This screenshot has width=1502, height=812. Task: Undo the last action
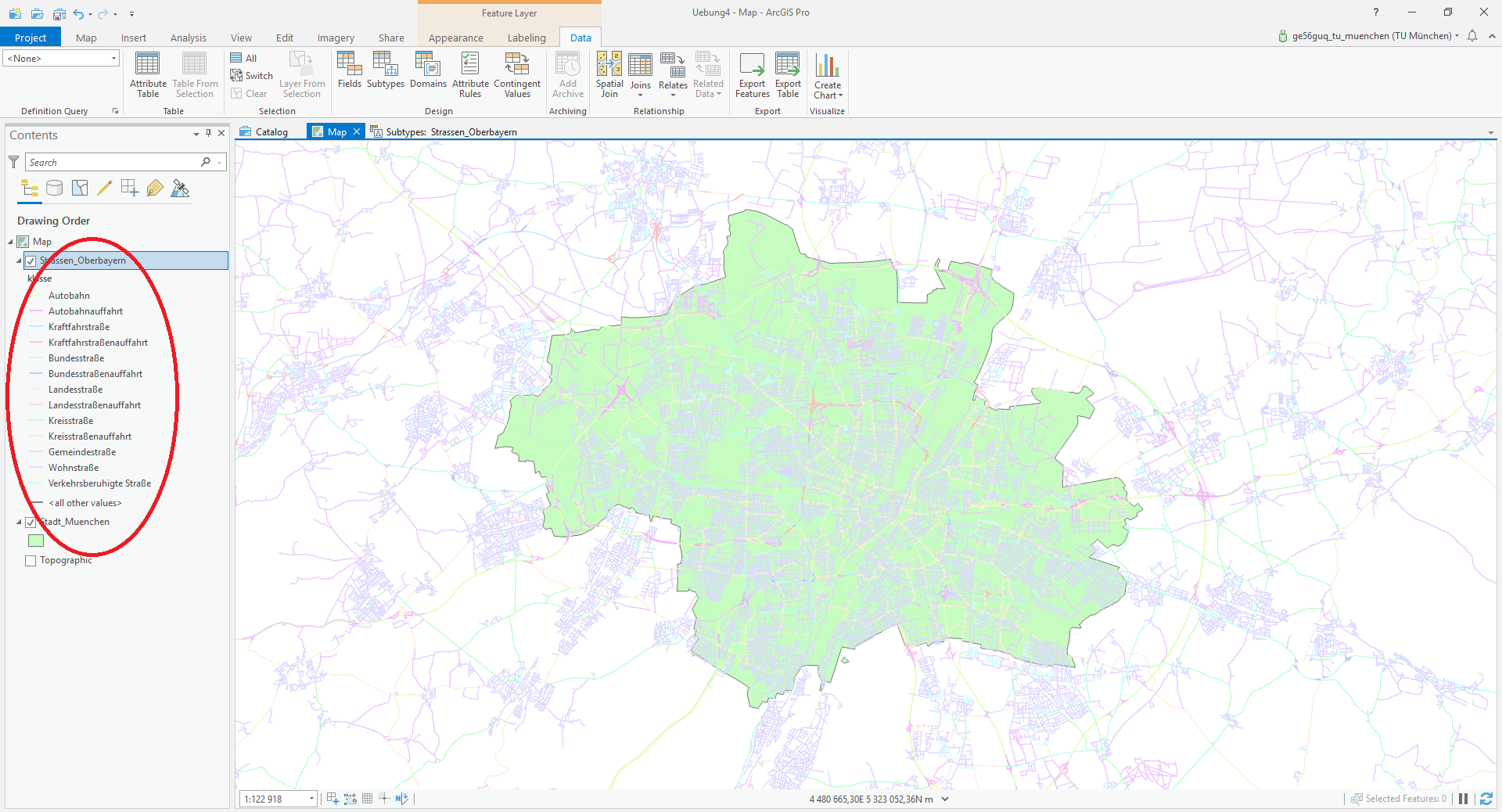[78, 13]
